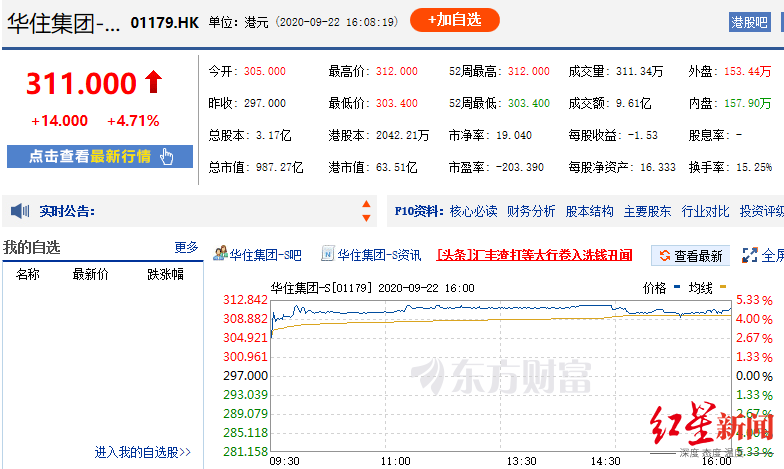Click the 跌涨幅 column header
This screenshot has width=784, height=469.
coord(166,274)
